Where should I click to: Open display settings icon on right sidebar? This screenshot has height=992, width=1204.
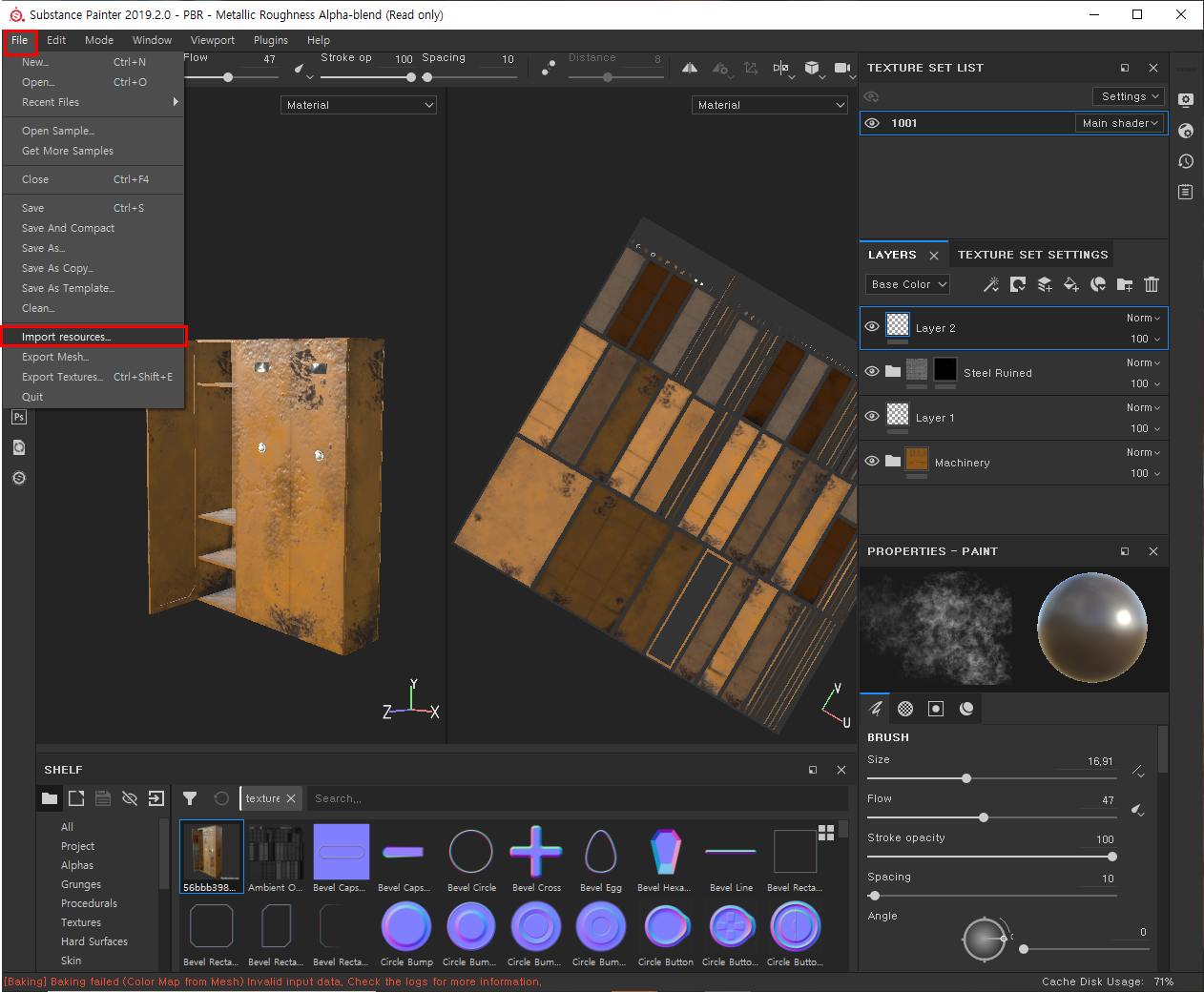point(1186,100)
